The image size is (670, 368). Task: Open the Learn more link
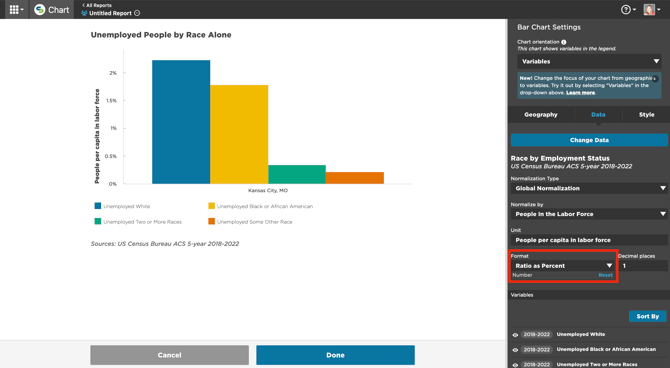(580, 93)
